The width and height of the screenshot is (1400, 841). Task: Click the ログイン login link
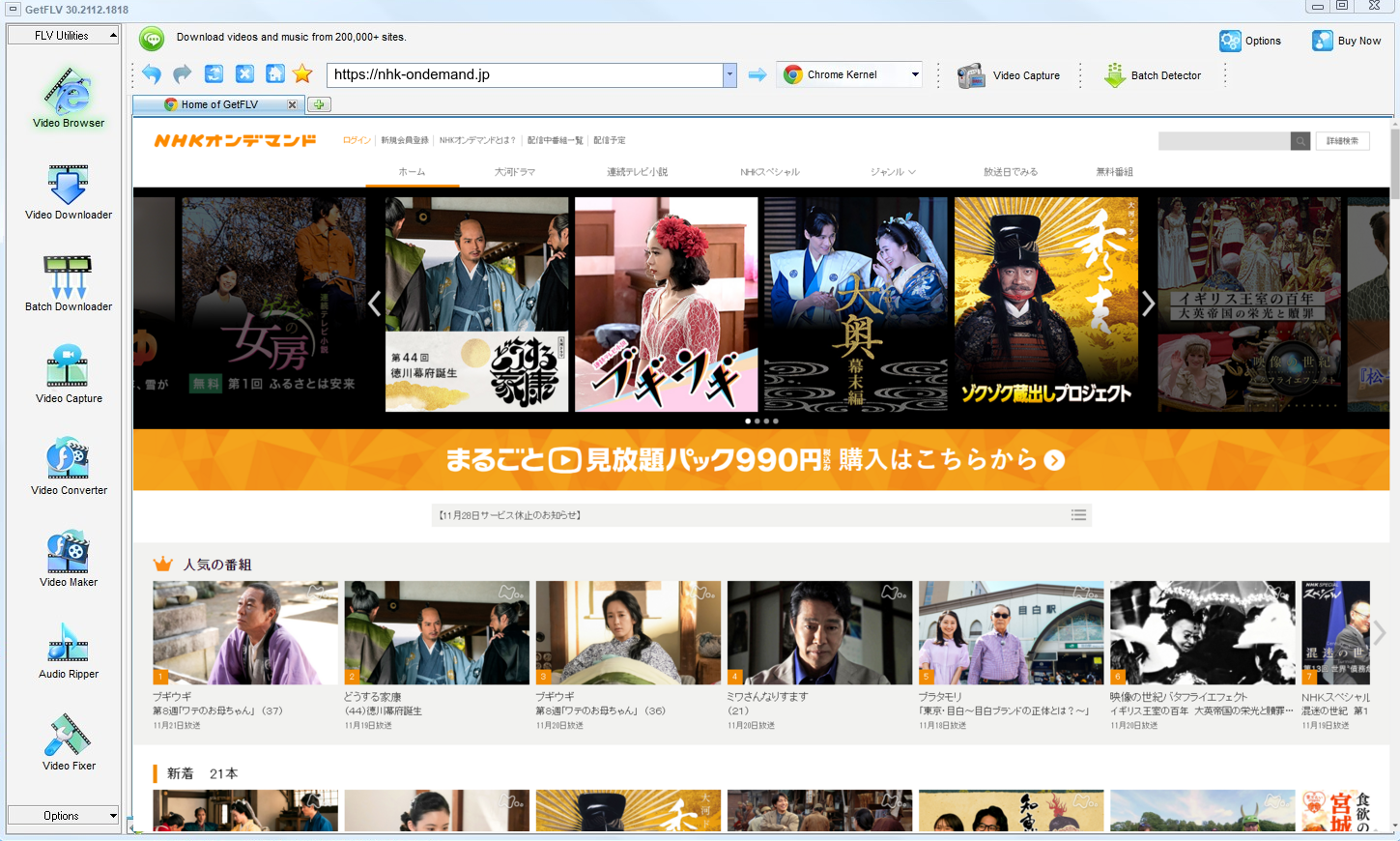point(357,140)
